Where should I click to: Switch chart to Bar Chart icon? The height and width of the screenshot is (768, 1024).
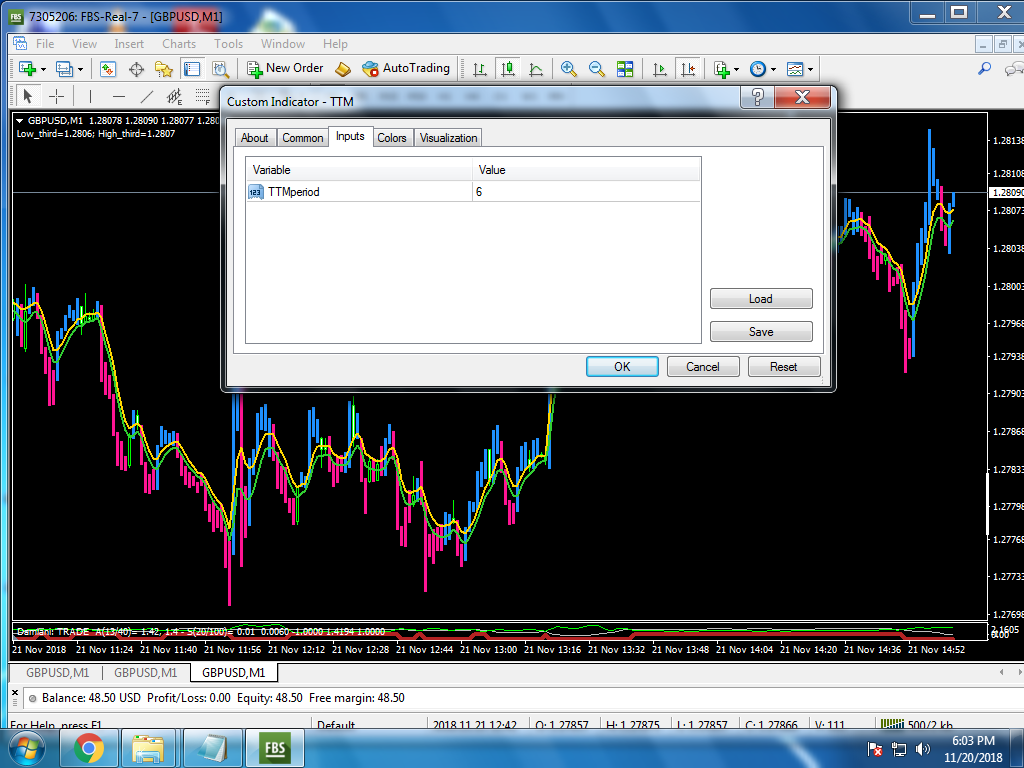pos(480,69)
